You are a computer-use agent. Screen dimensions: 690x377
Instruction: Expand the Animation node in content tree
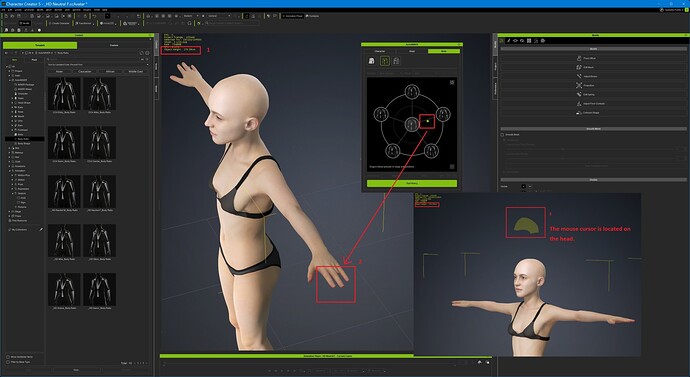10,171
